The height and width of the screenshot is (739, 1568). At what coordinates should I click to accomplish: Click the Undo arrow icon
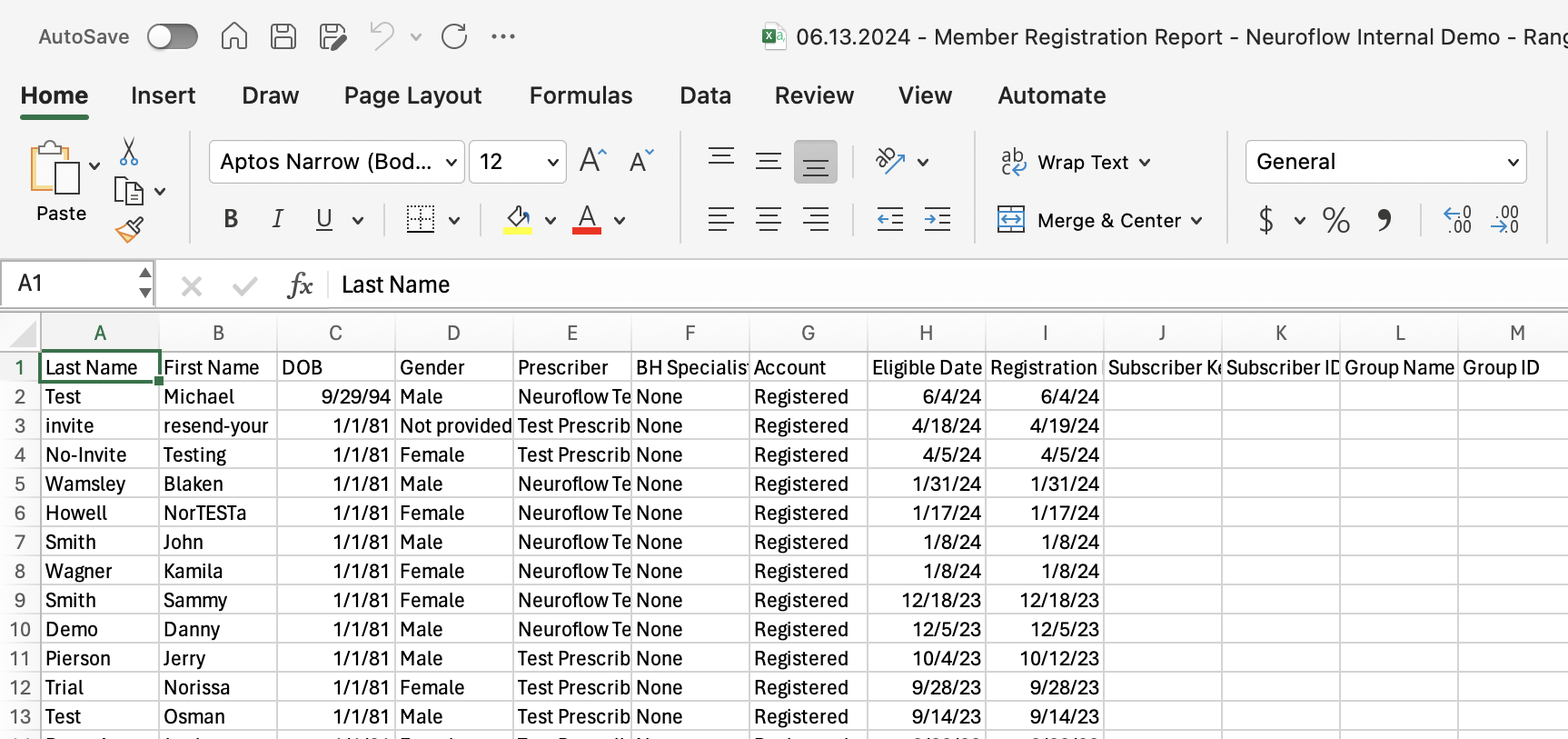[382, 36]
